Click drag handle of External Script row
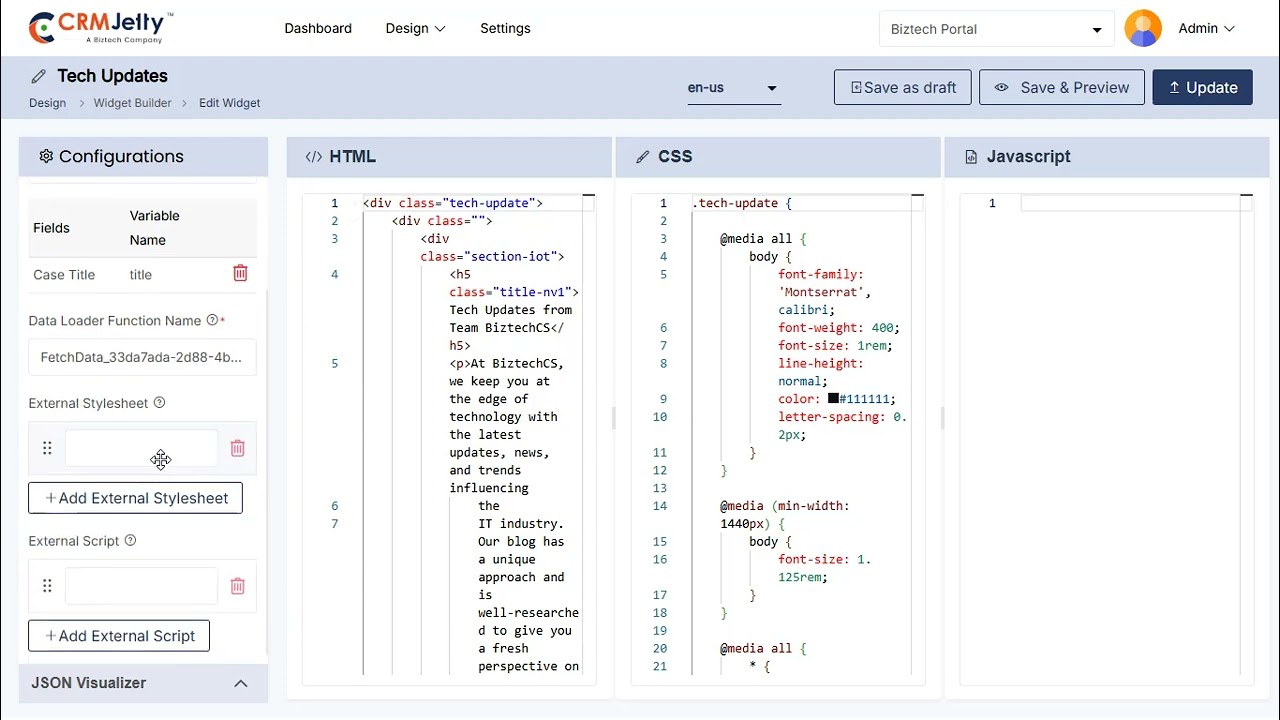1280x720 pixels. [47, 586]
